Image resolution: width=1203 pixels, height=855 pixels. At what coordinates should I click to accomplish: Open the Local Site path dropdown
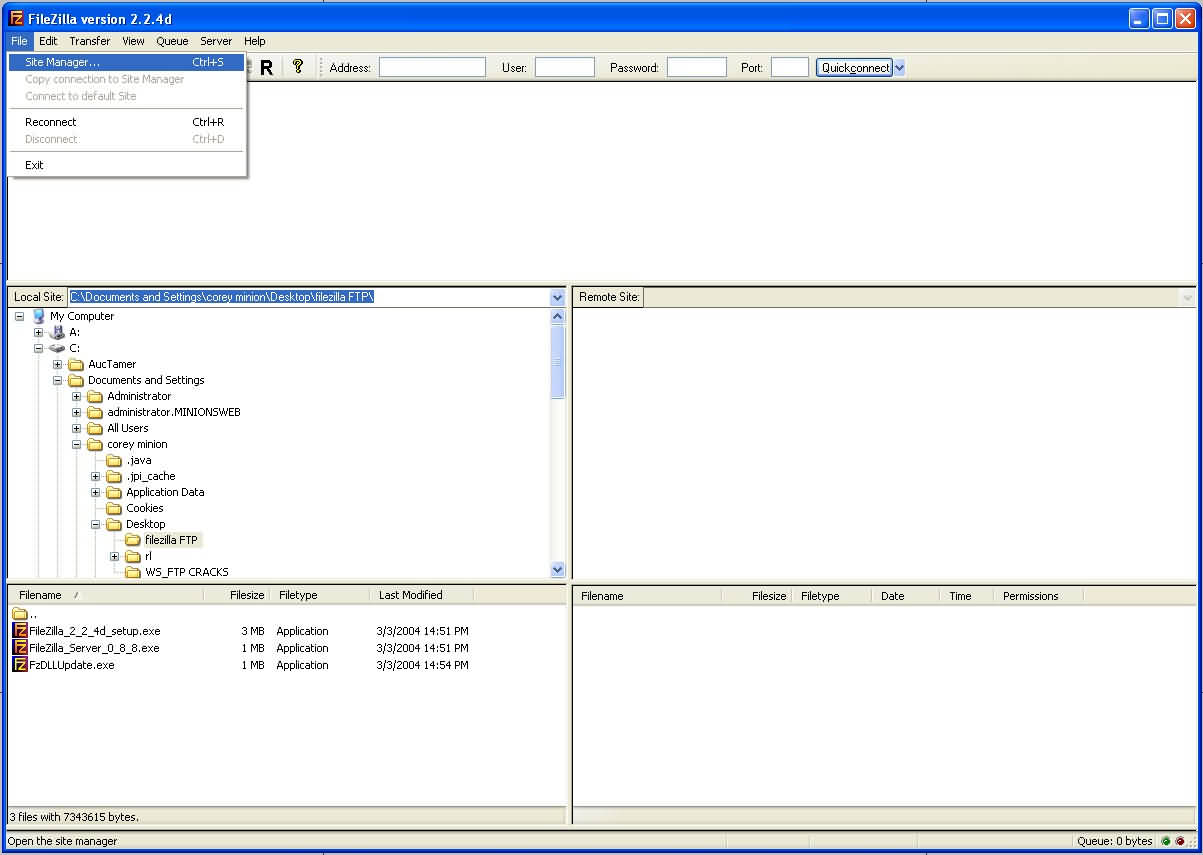pos(557,297)
